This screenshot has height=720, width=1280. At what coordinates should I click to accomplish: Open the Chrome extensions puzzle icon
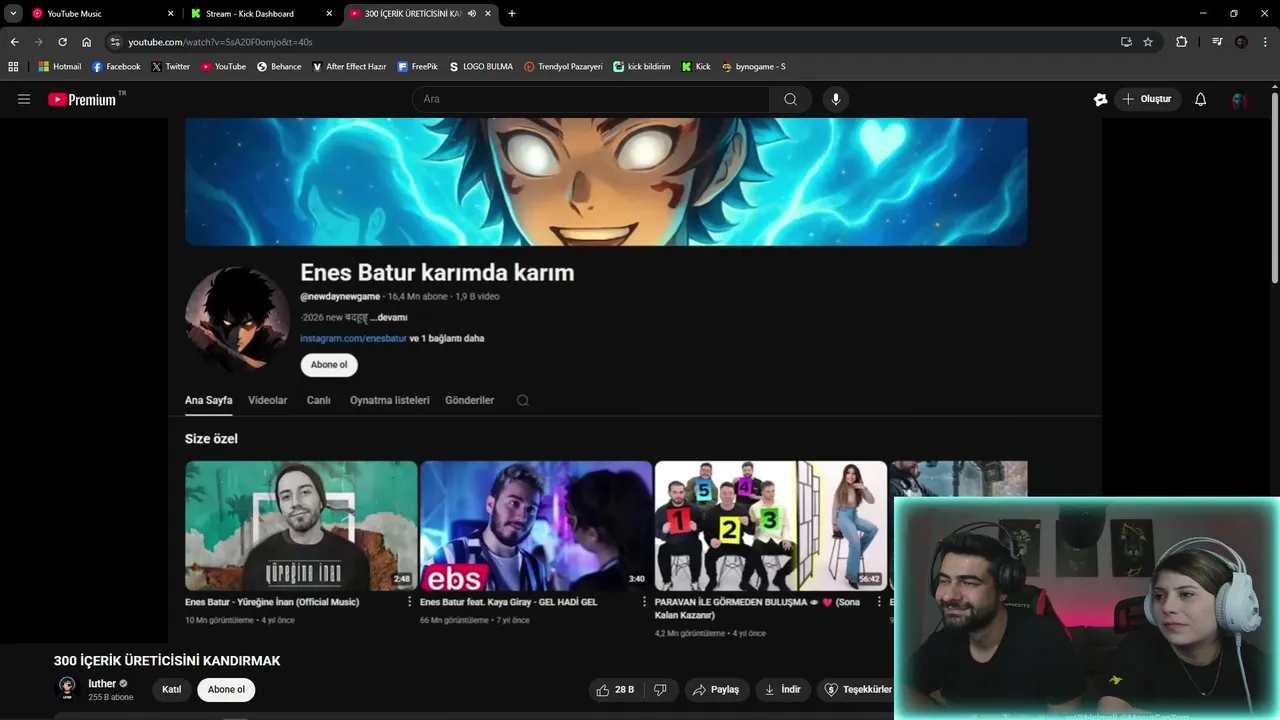(x=1181, y=42)
